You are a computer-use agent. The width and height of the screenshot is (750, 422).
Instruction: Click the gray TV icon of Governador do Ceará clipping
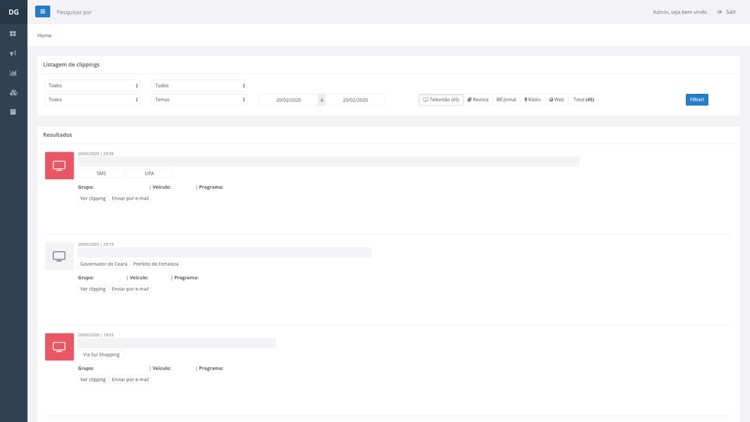[59, 256]
